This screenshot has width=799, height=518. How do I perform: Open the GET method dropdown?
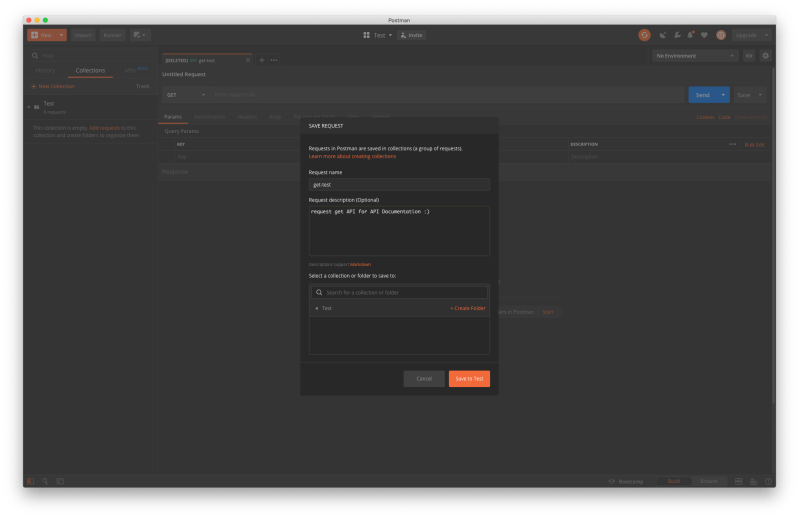(186, 95)
